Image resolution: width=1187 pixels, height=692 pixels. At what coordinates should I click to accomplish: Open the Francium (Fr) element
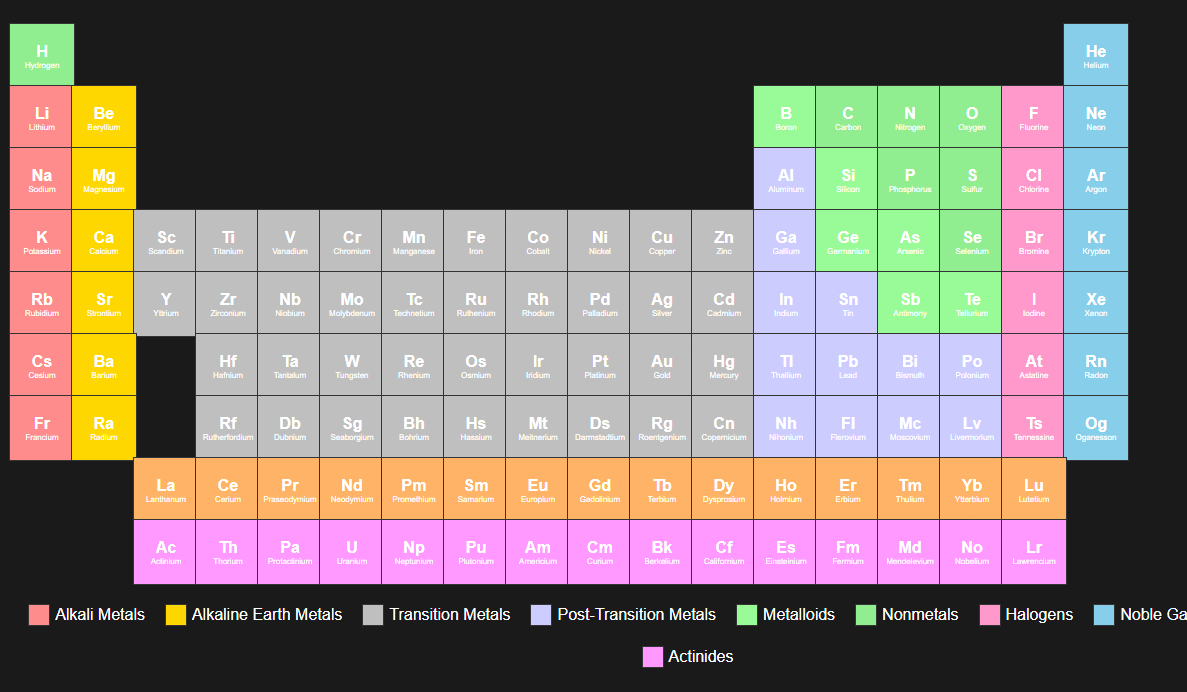(x=42, y=428)
